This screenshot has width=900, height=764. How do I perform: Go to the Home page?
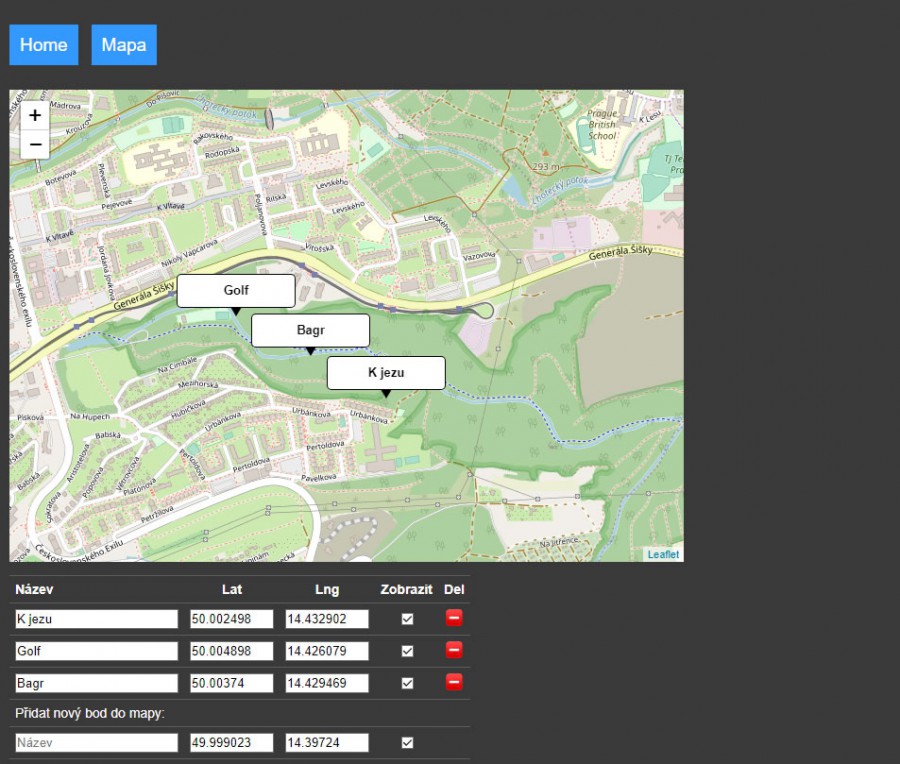pos(44,45)
